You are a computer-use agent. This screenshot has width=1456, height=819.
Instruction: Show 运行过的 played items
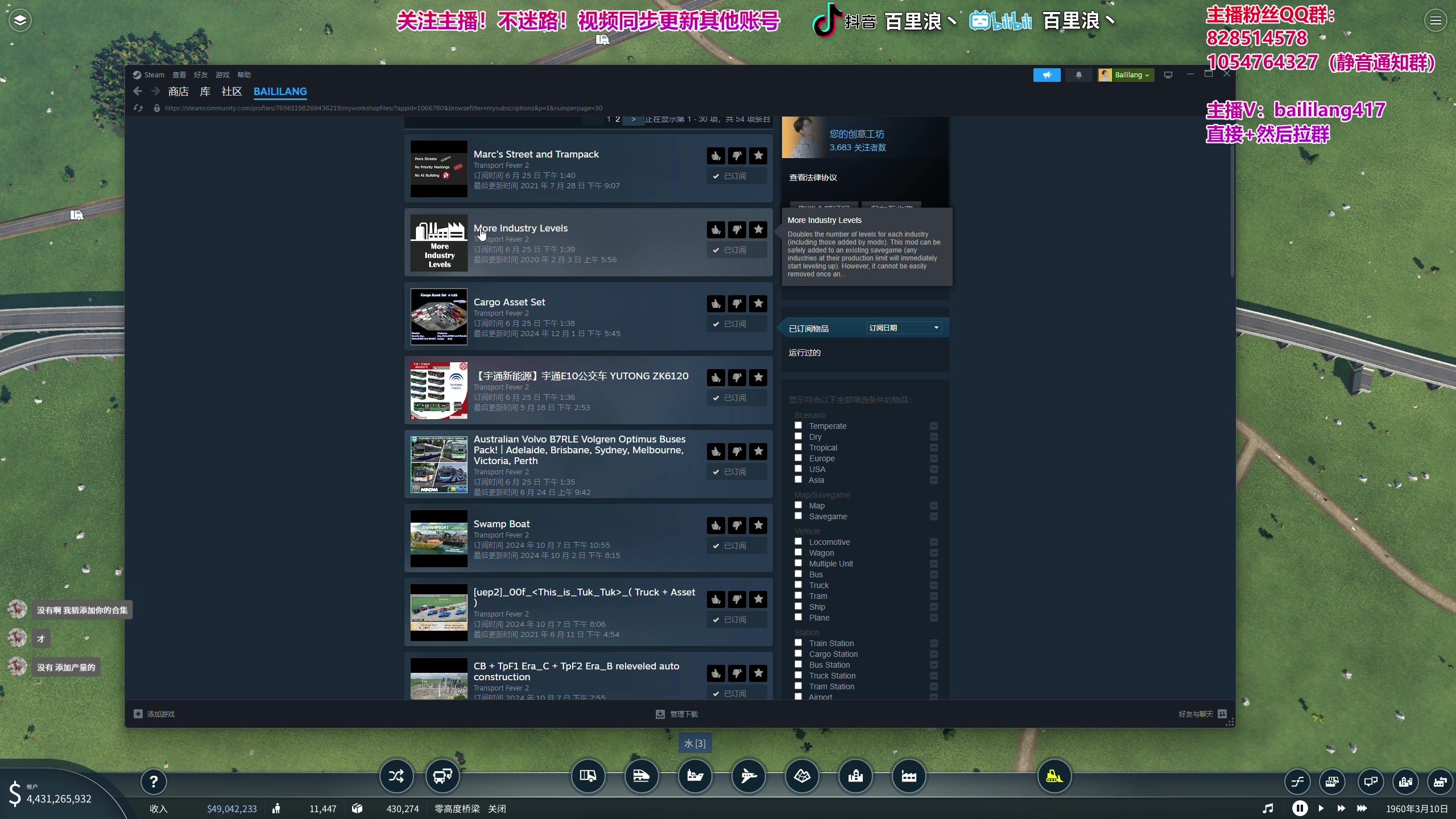coord(804,353)
